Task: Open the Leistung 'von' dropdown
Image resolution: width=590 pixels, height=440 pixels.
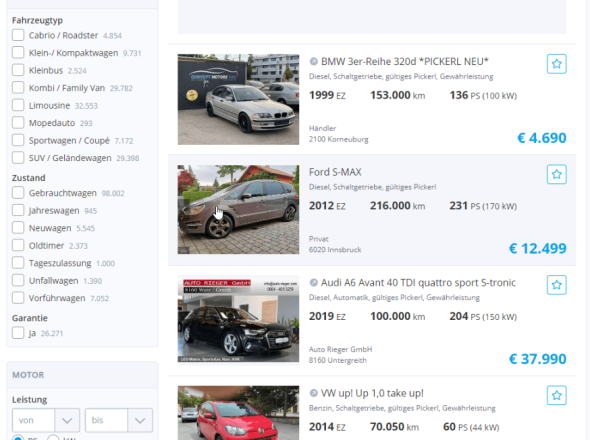Action: coord(46,420)
